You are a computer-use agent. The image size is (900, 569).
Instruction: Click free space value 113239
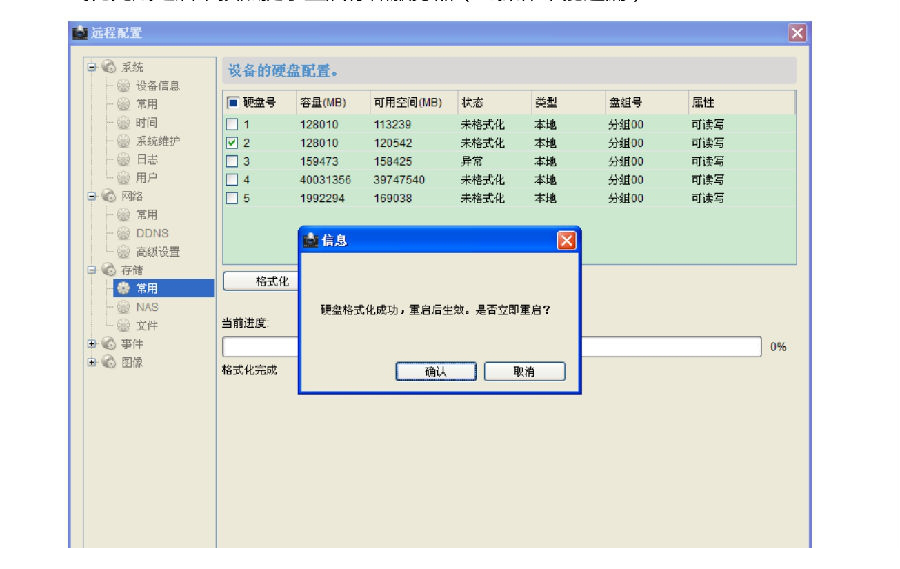tap(393, 125)
